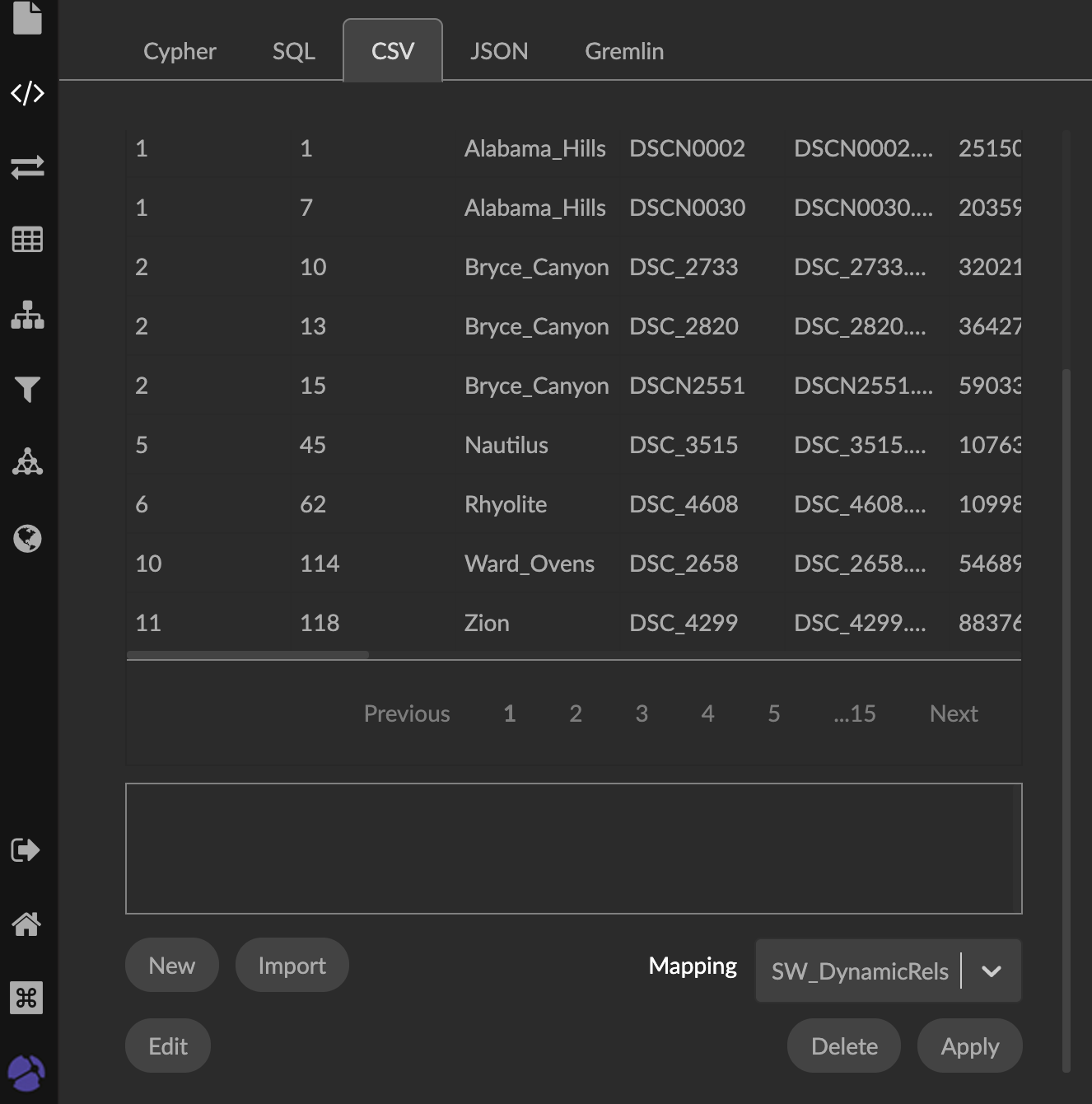Open the filter funnel sidebar icon
This screenshot has height=1104, width=1092.
click(x=27, y=389)
